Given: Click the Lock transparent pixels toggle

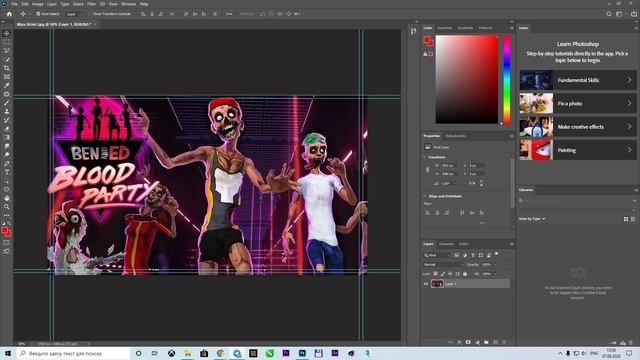Looking at the screenshot, I should tap(436, 274).
